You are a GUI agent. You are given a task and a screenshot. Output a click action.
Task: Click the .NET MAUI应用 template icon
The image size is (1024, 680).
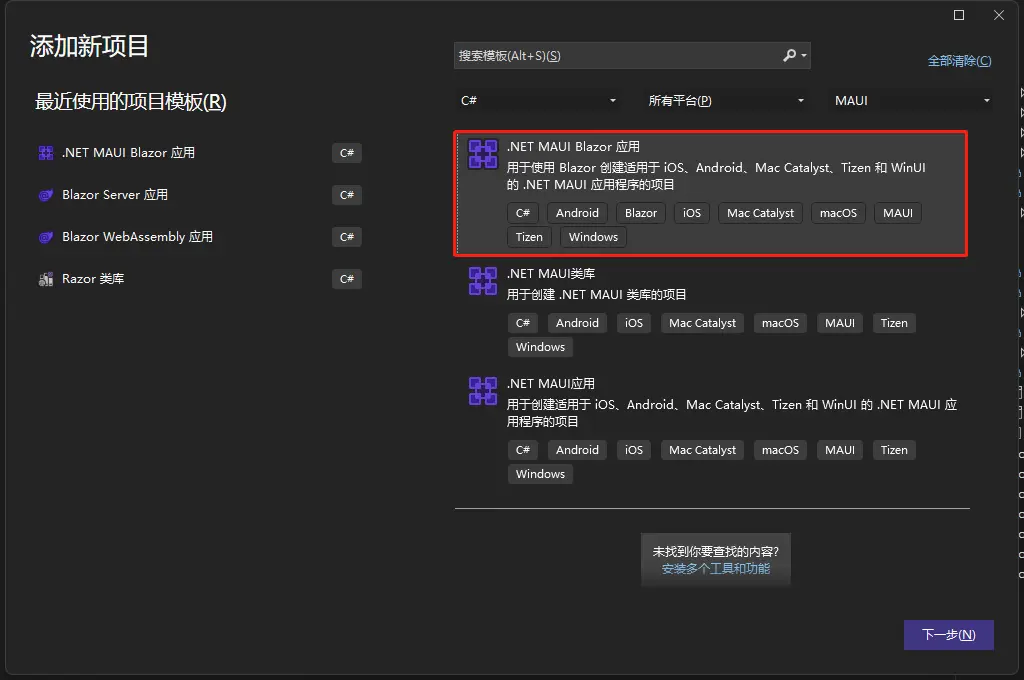pyautogui.click(x=483, y=391)
